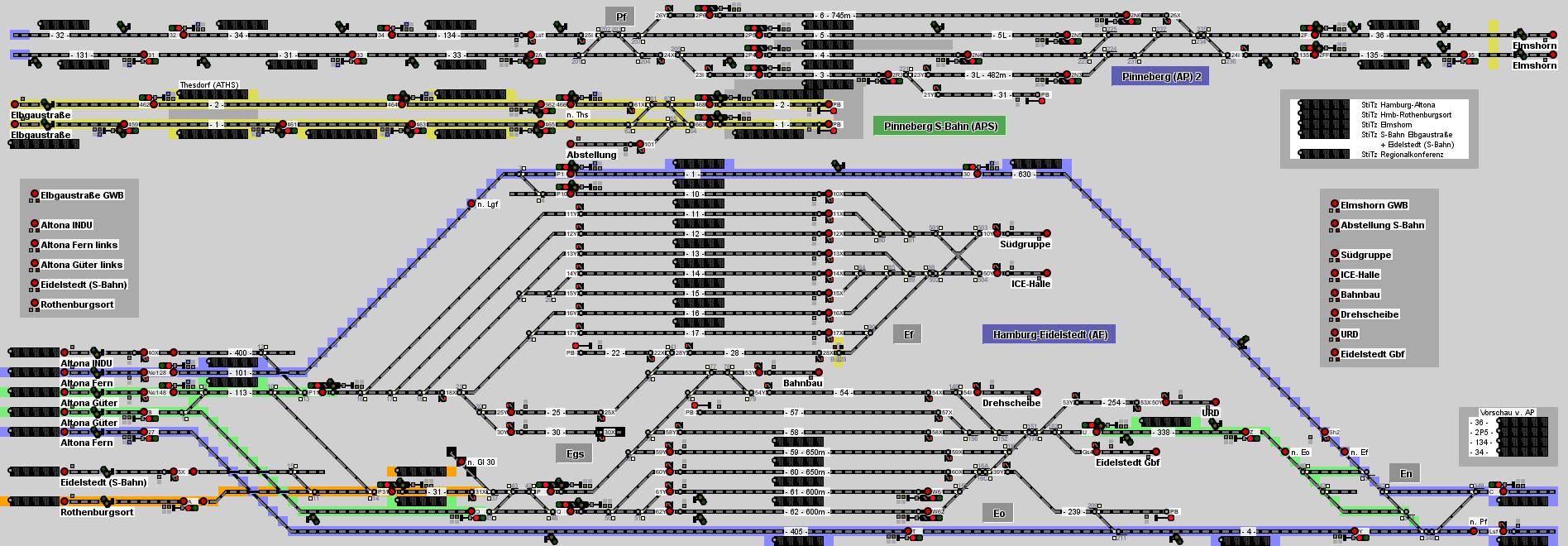1568x546 pixels.
Task: Click signal 17X at end of track 17
Action: [828, 333]
